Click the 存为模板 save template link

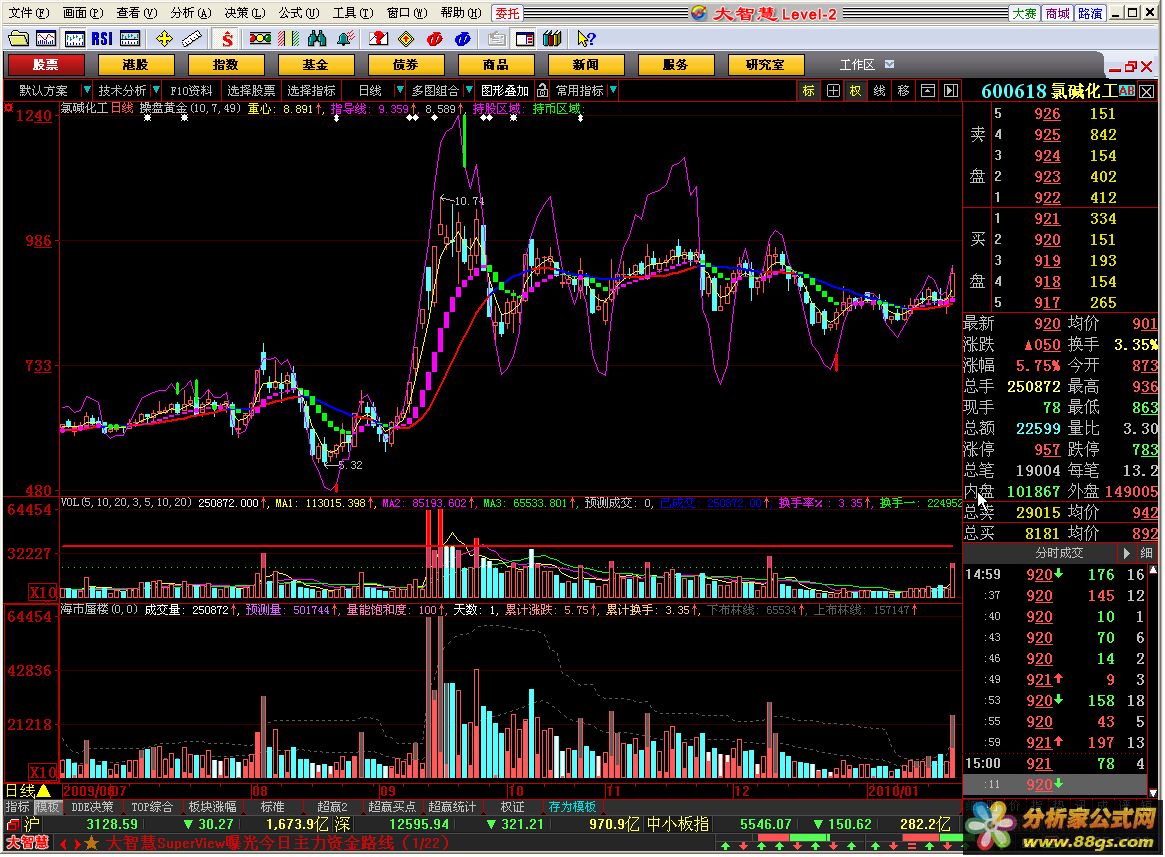click(x=572, y=807)
